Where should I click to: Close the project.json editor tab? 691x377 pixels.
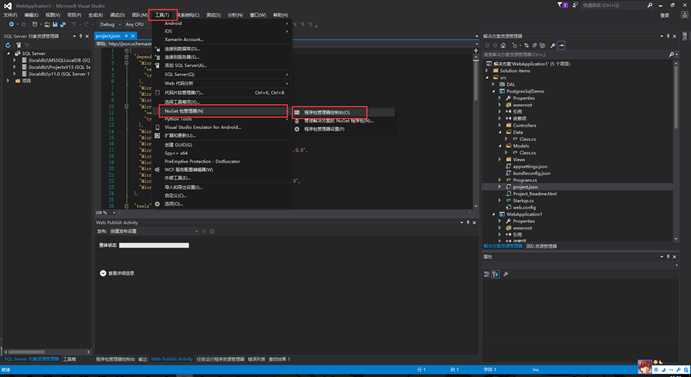click(133, 36)
